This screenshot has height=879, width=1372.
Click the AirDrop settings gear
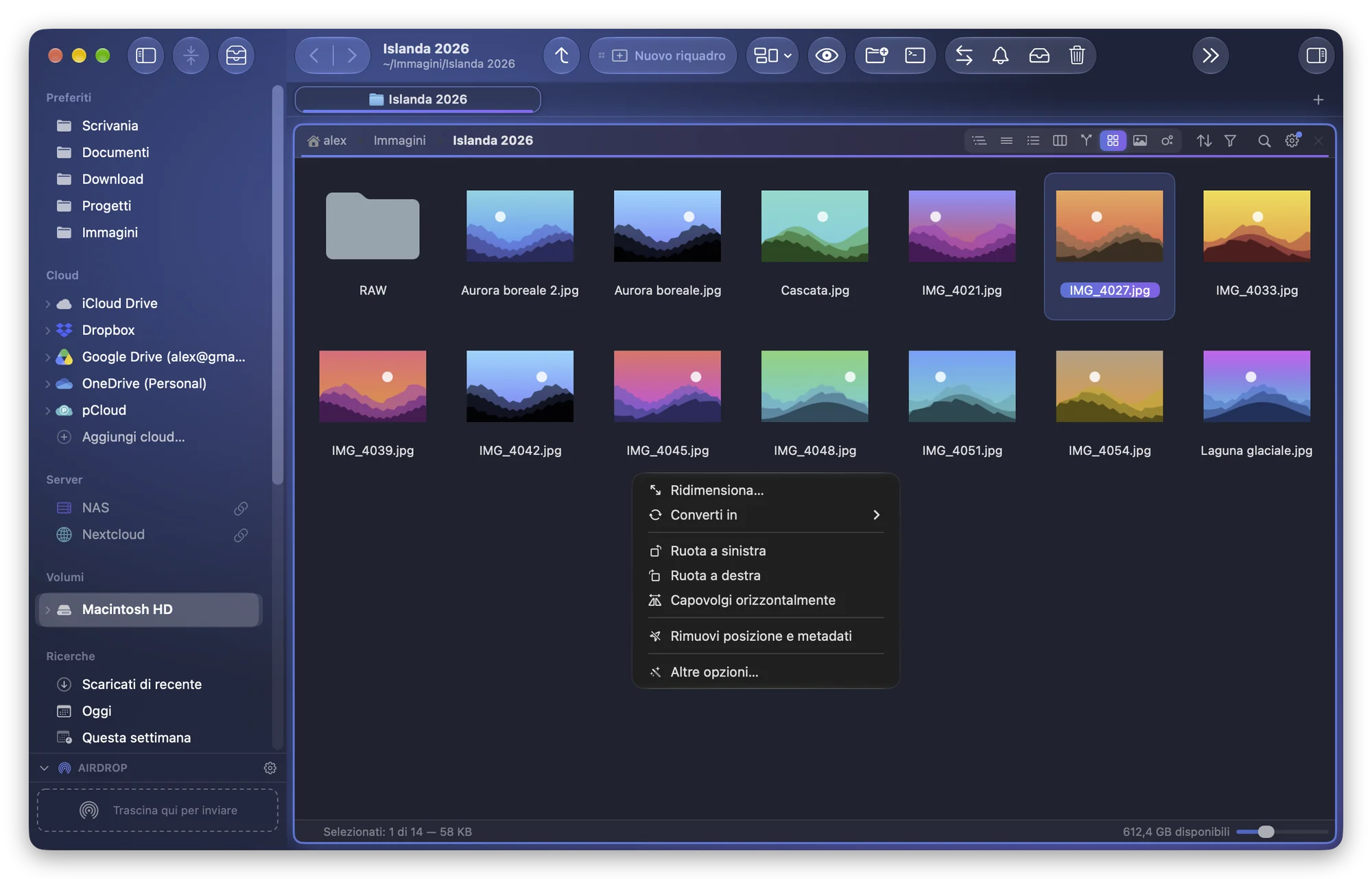pos(270,768)
